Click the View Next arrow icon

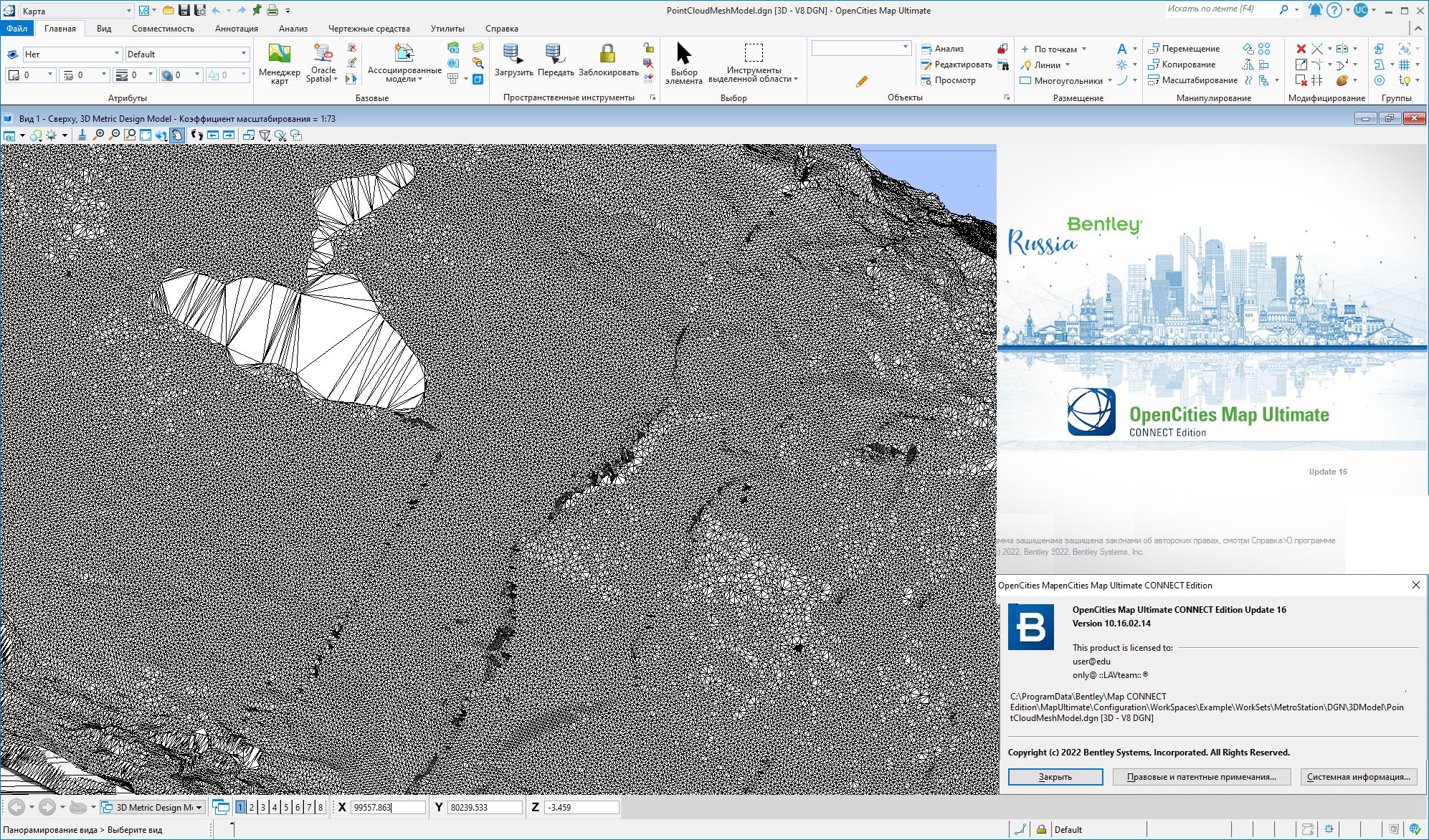[229, 135]
